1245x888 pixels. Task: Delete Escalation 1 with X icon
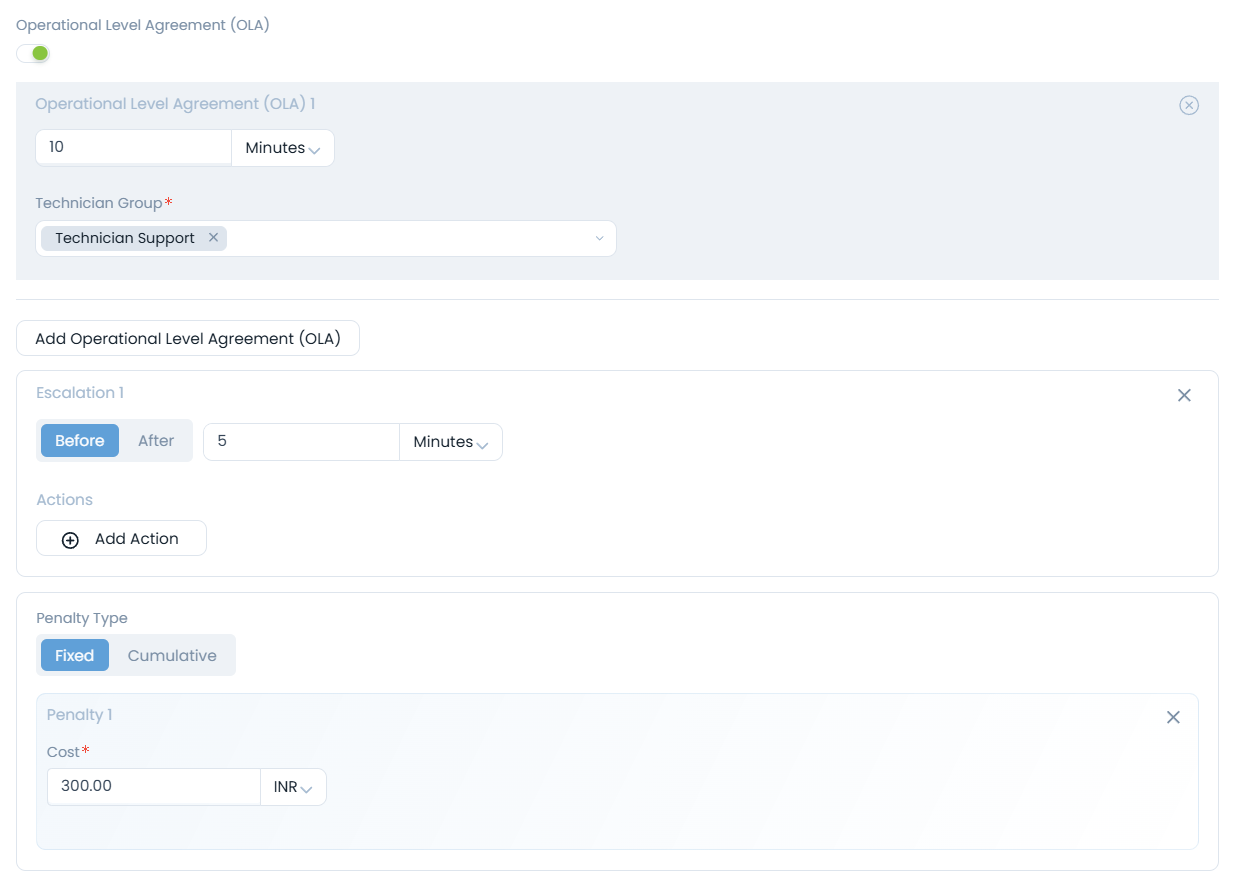tap(1184, 395)
